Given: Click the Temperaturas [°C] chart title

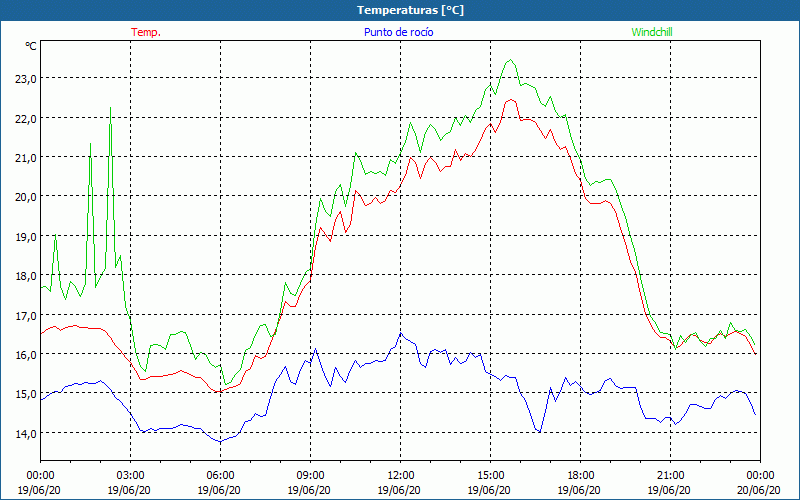Looking at the screenshot, I should point(410,10).
